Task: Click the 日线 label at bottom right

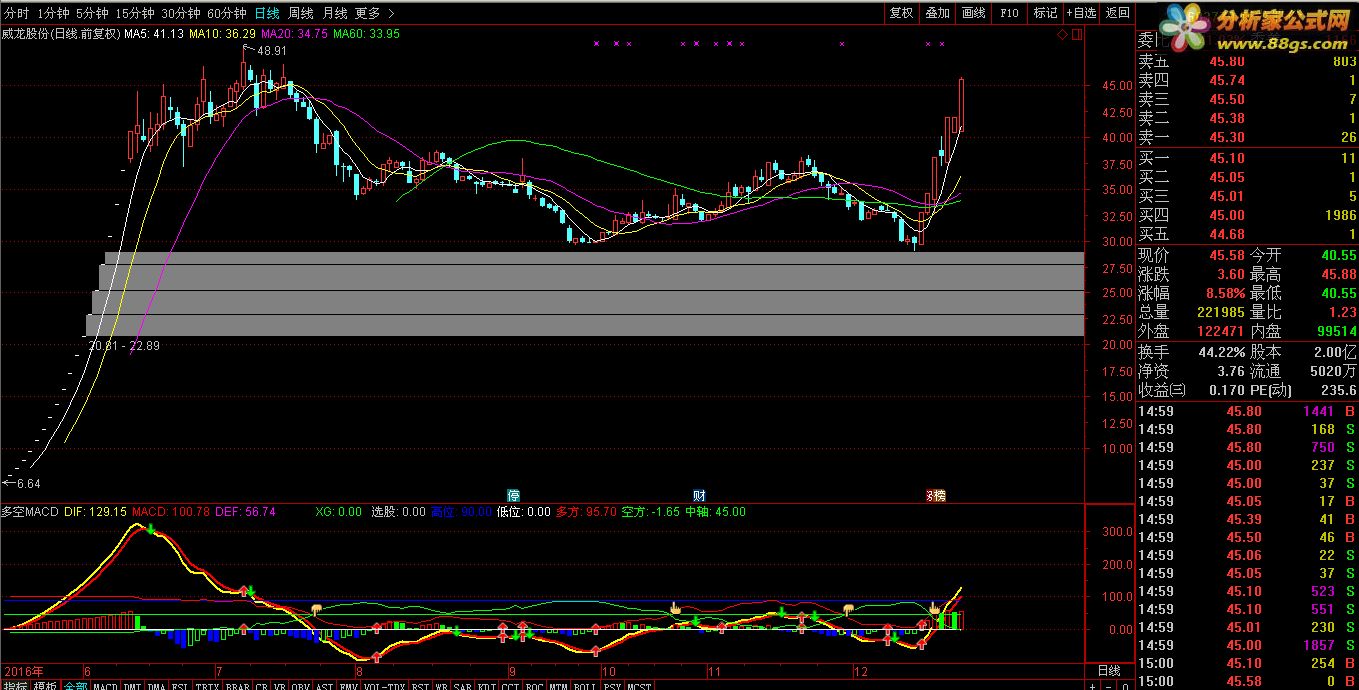Action: click(x=1109, y=670)
